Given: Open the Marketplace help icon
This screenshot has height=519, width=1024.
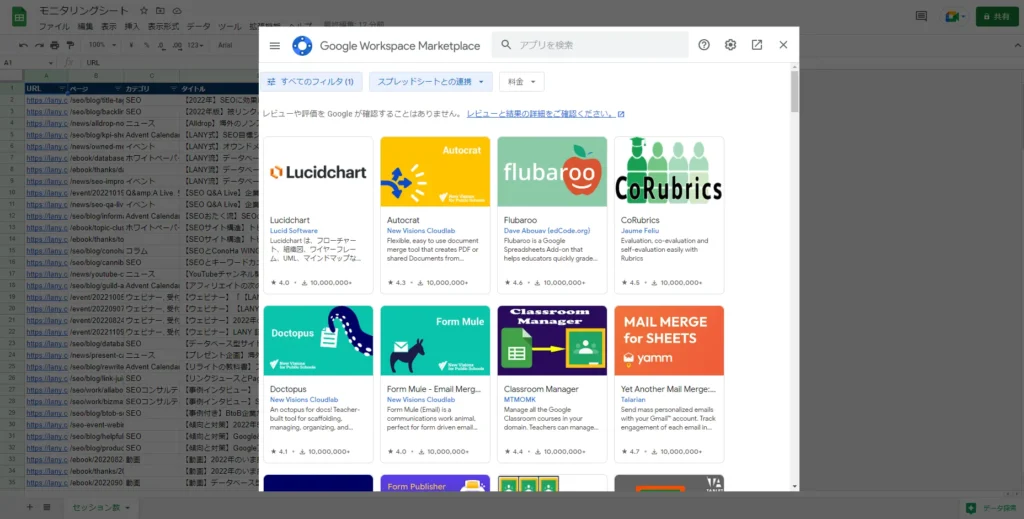Looking at the screenshot, I should pos(703,45).
